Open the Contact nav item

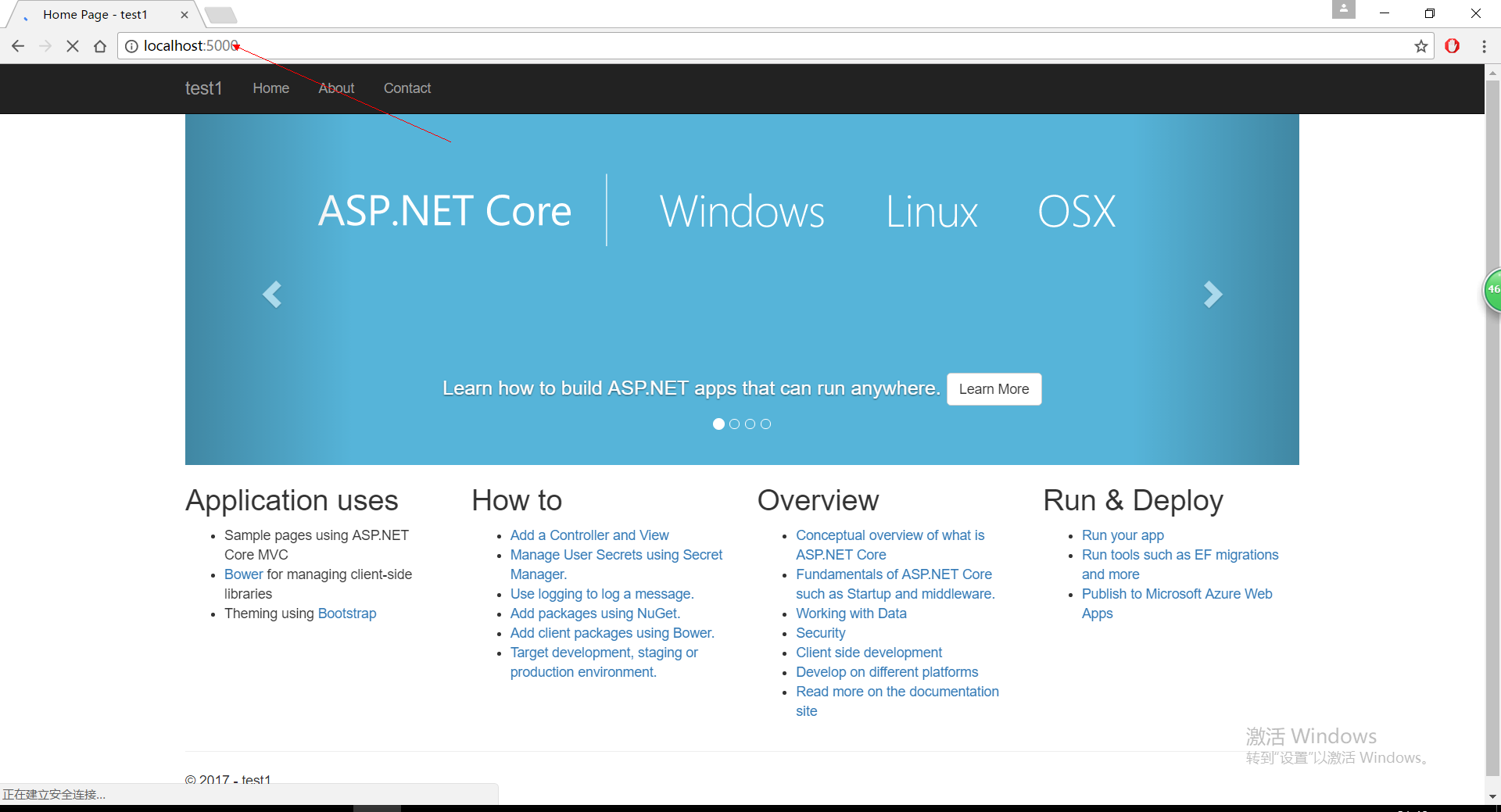(407, 88)
